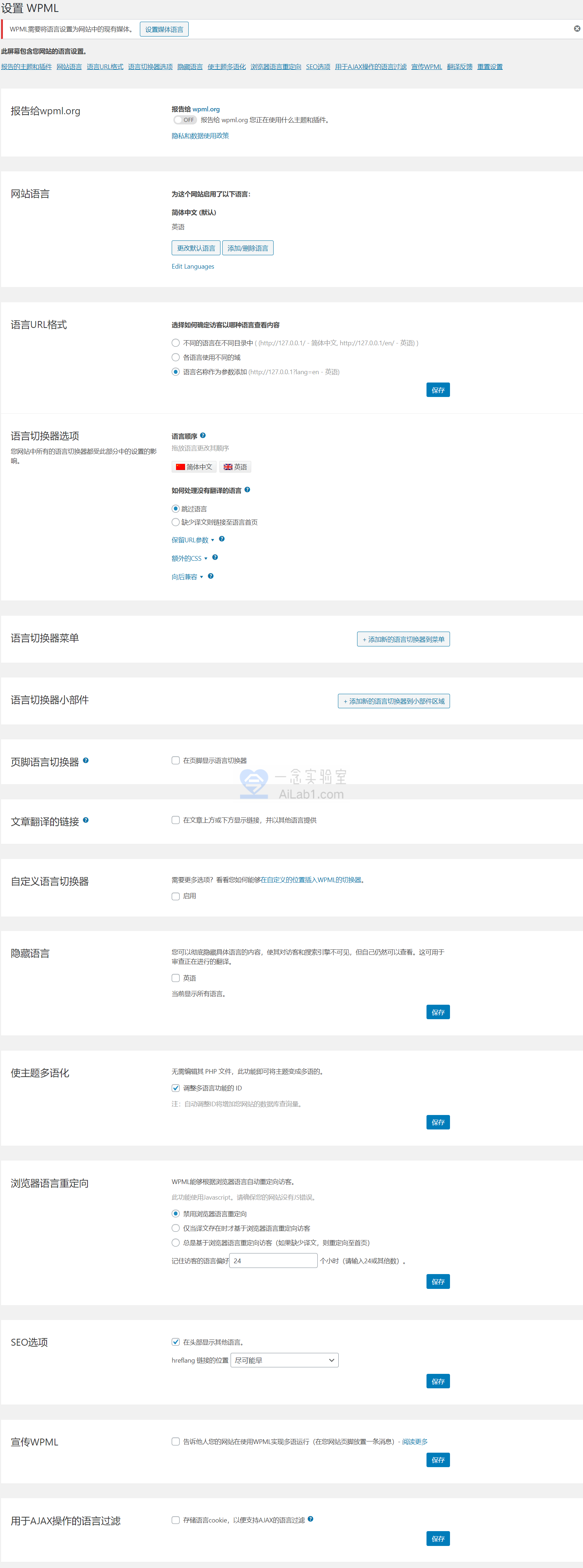Jump to 语言URL格式 section link
583x1568 pixels.
pos(105,67)
